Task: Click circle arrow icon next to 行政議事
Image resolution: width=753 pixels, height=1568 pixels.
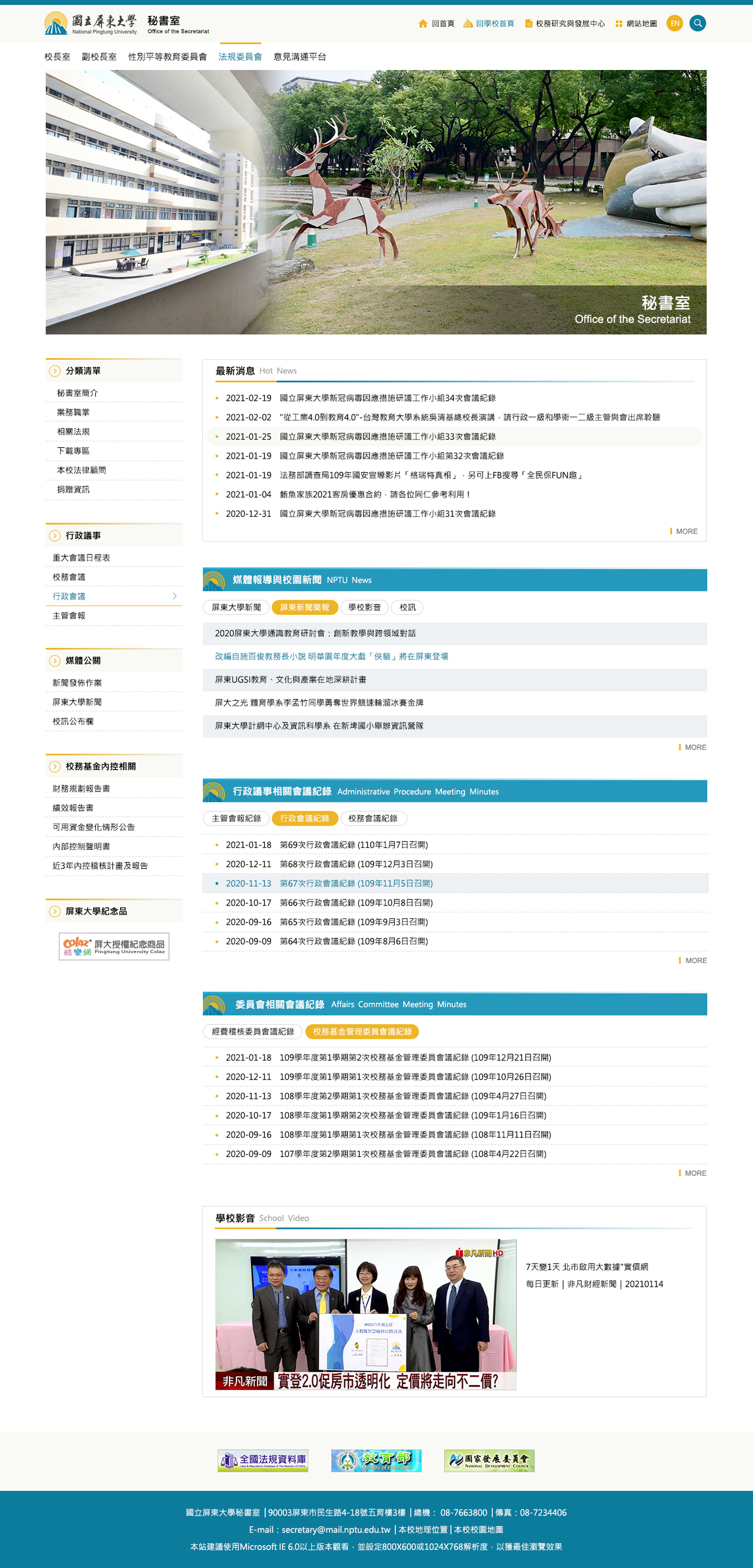Action: 55,536
